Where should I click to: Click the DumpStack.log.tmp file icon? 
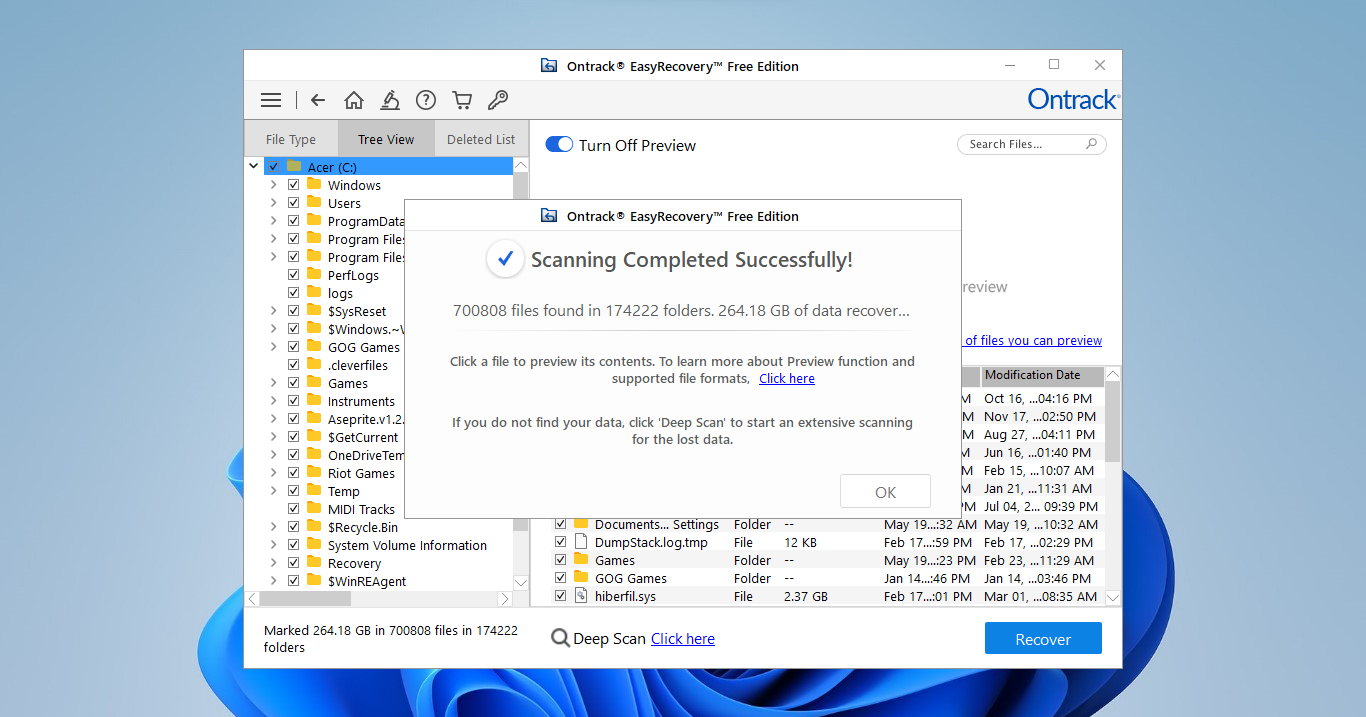(x=581, y=542)
